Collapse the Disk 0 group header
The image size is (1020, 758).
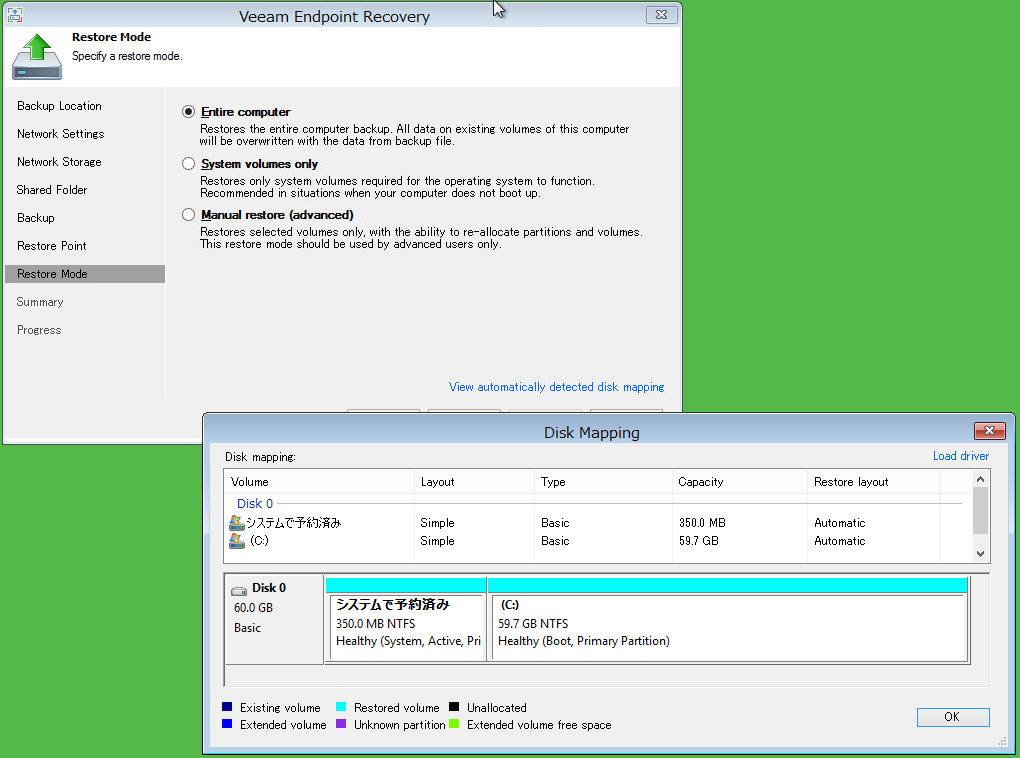tap(254, 504)
